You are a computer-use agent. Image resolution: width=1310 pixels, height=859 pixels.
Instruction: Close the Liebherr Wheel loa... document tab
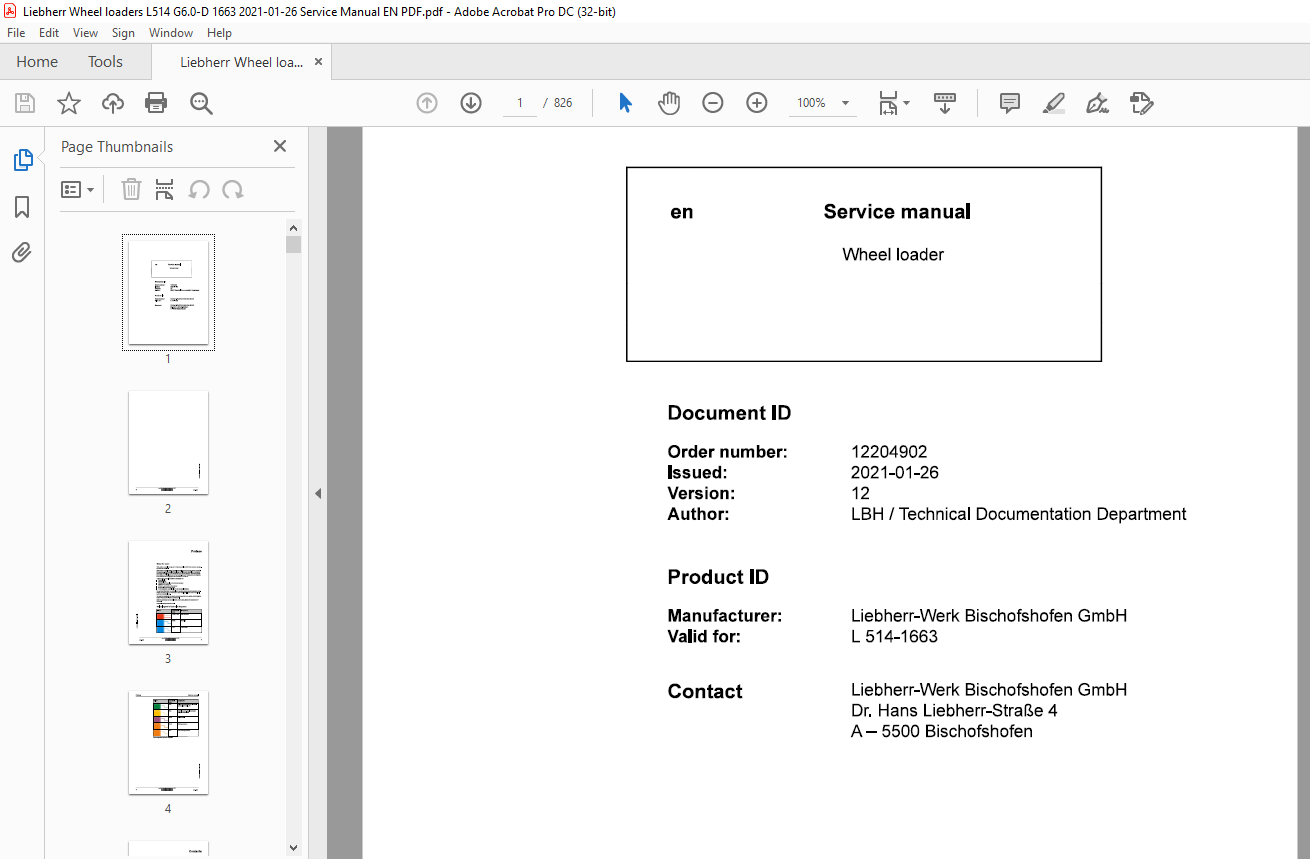[318, 62]
